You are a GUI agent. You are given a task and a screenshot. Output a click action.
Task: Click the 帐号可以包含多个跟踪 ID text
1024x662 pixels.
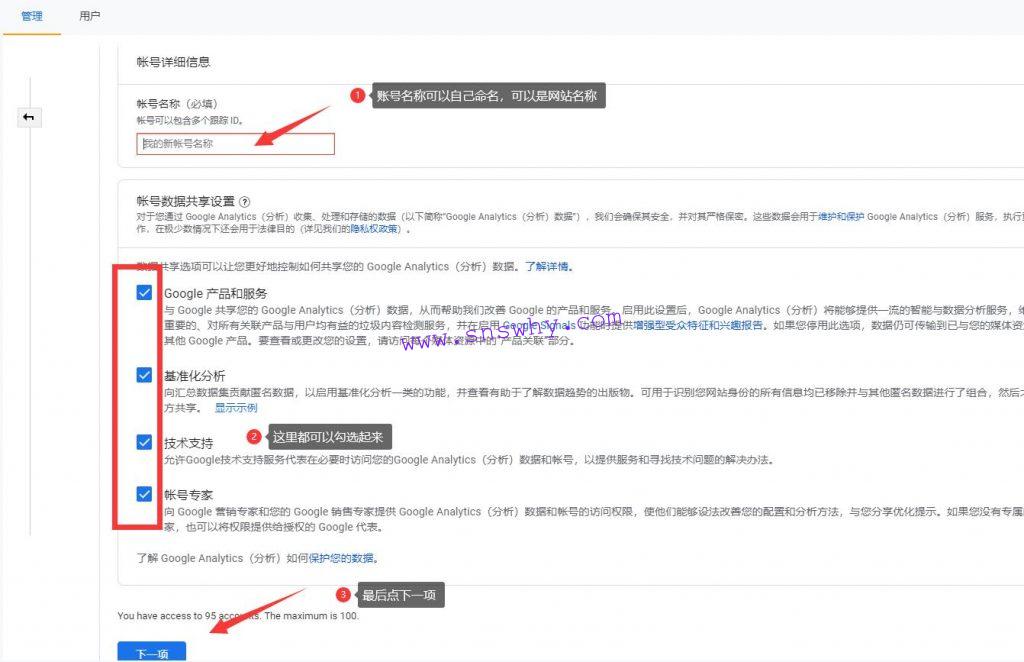tap(189, 121)
